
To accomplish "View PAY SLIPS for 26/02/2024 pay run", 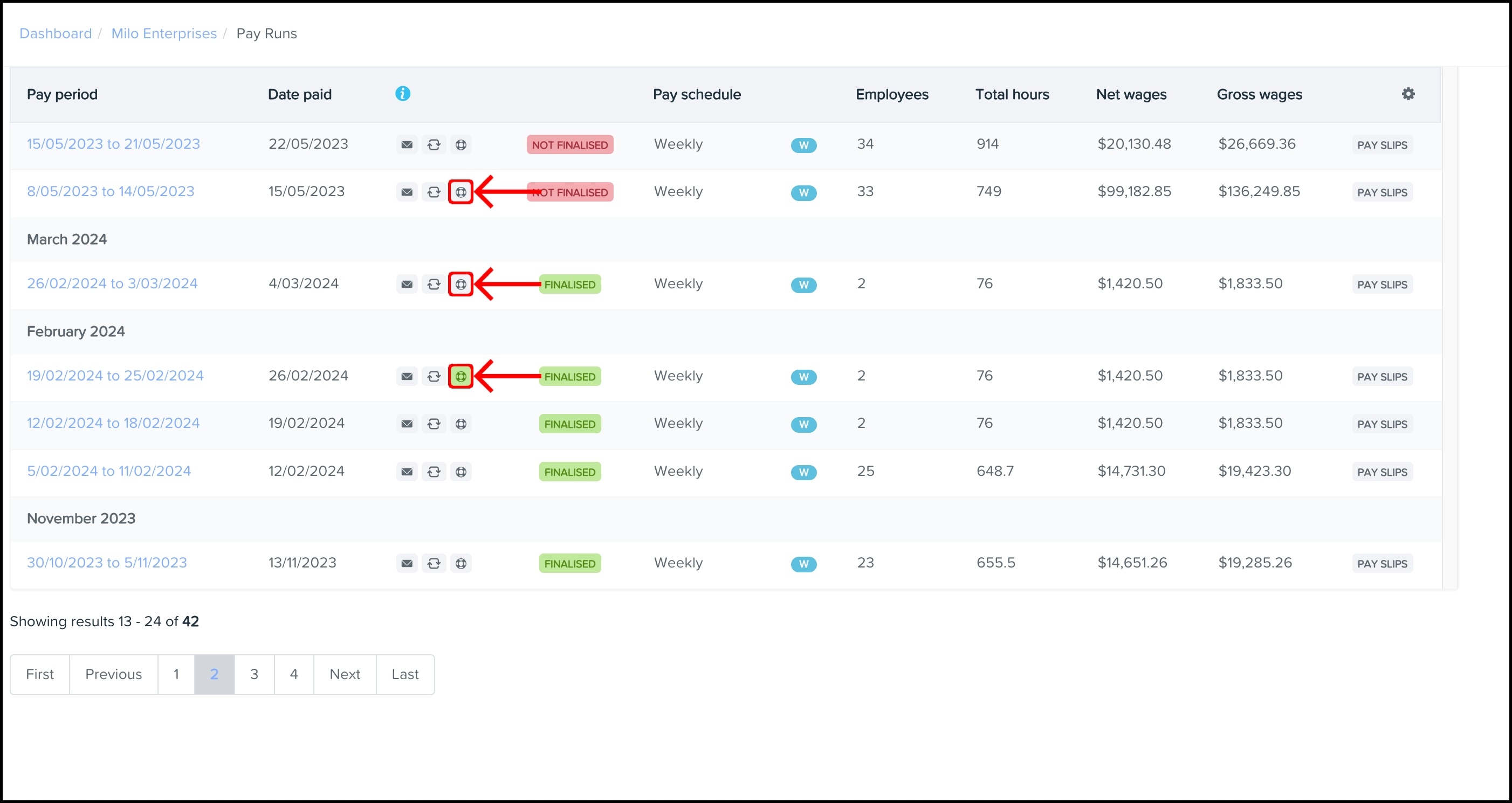I will point(1382,285).
